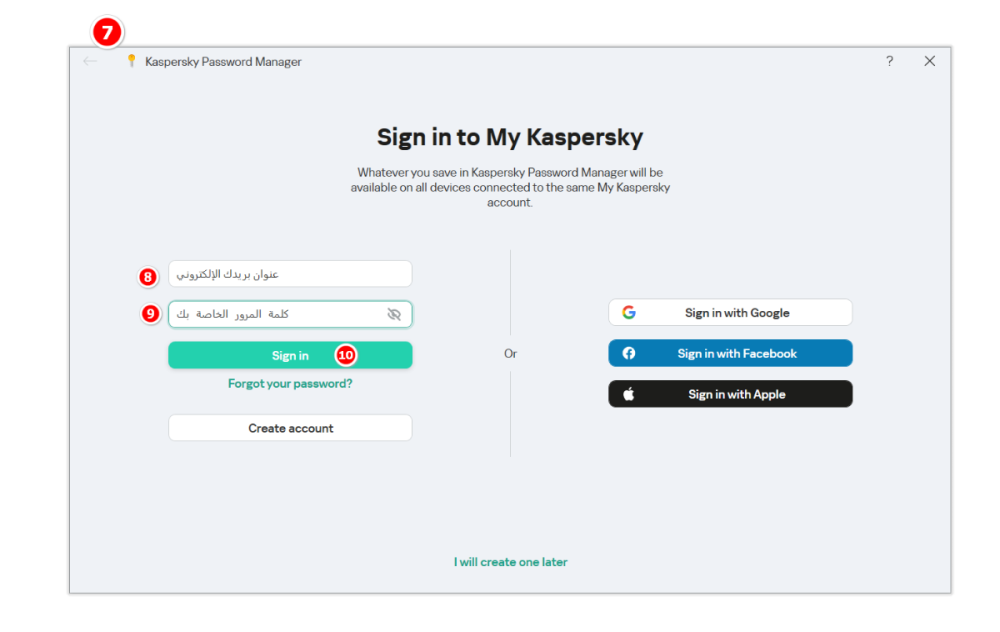This screenshot has width=1000, height=632.
Task: Click the Apple logo icon
Action: click(629, 394)
